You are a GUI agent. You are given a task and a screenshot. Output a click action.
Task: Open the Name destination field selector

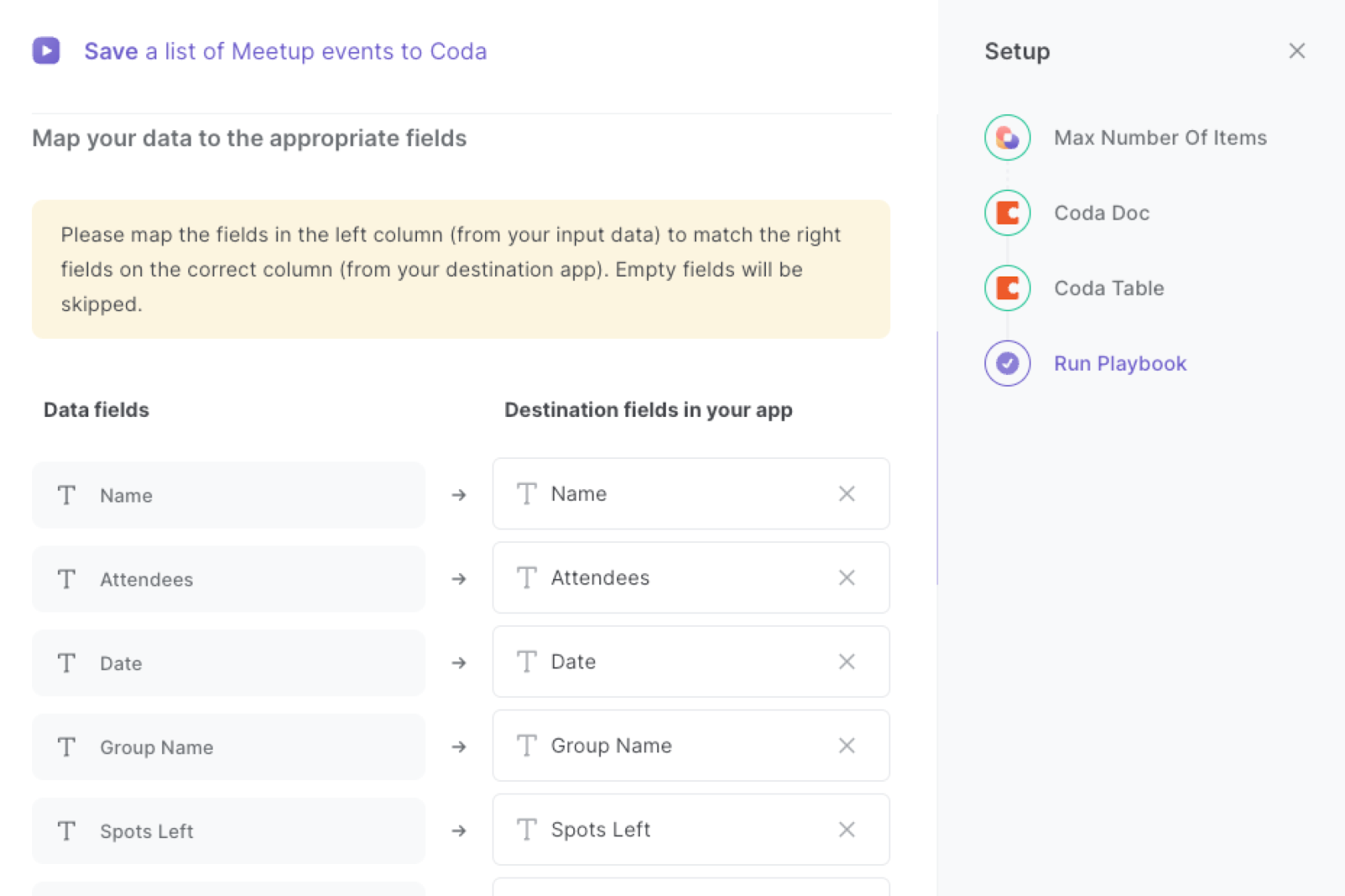pyautogui.click(x=691, y=493)
